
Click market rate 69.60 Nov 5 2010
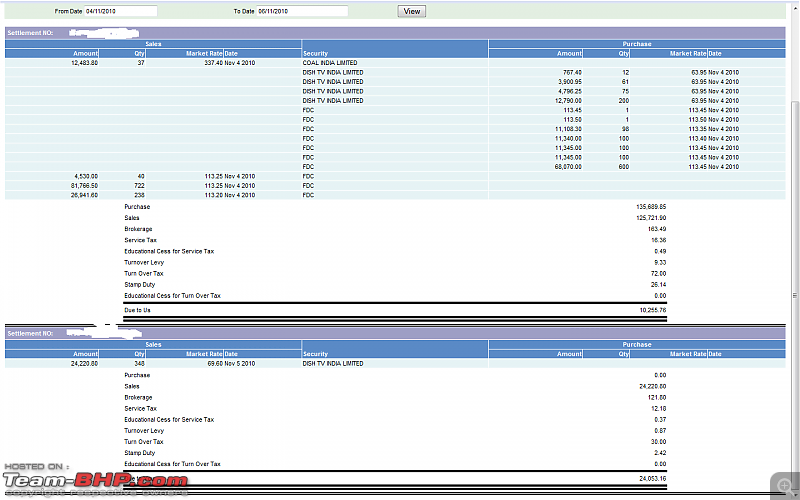[x=232, y=364]
